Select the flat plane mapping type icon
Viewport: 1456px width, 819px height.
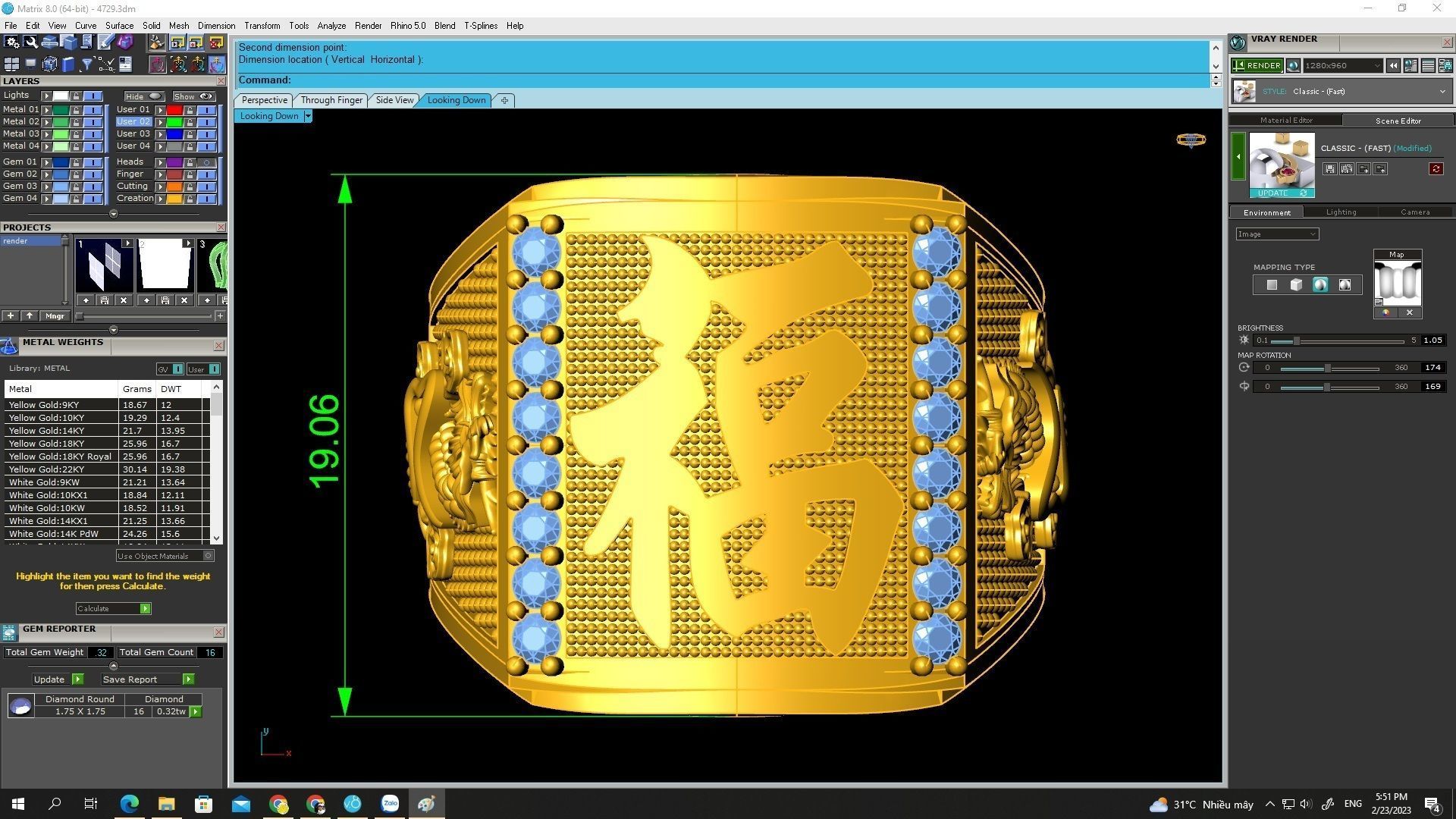pyautogui.click(x=1272, y=285)
